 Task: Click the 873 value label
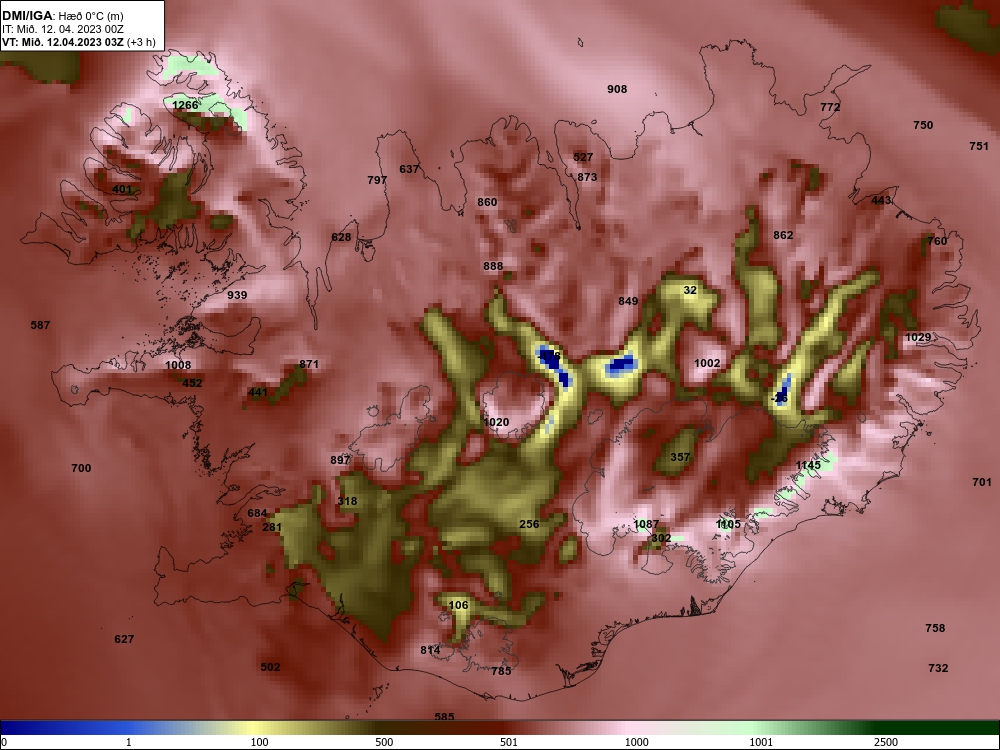[587, 177]
